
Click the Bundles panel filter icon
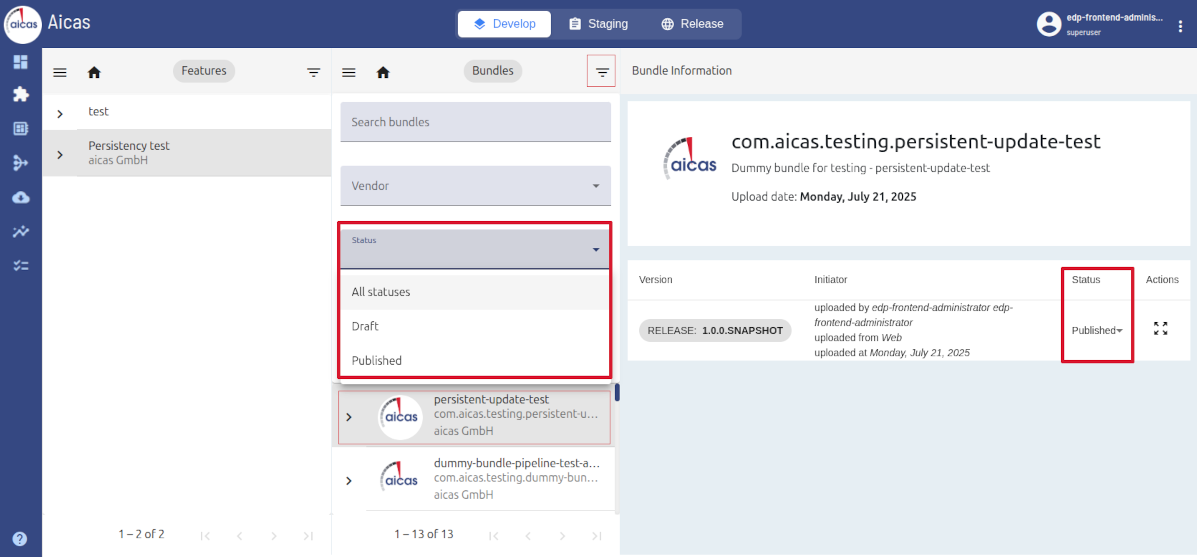(602, 72)
